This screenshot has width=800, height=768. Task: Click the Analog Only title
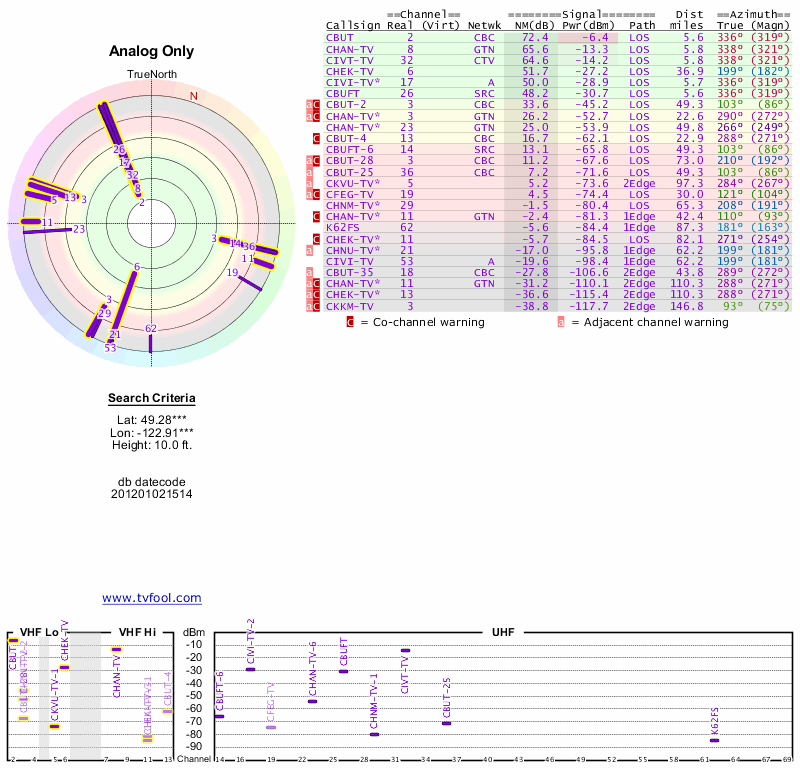point(152,51)
